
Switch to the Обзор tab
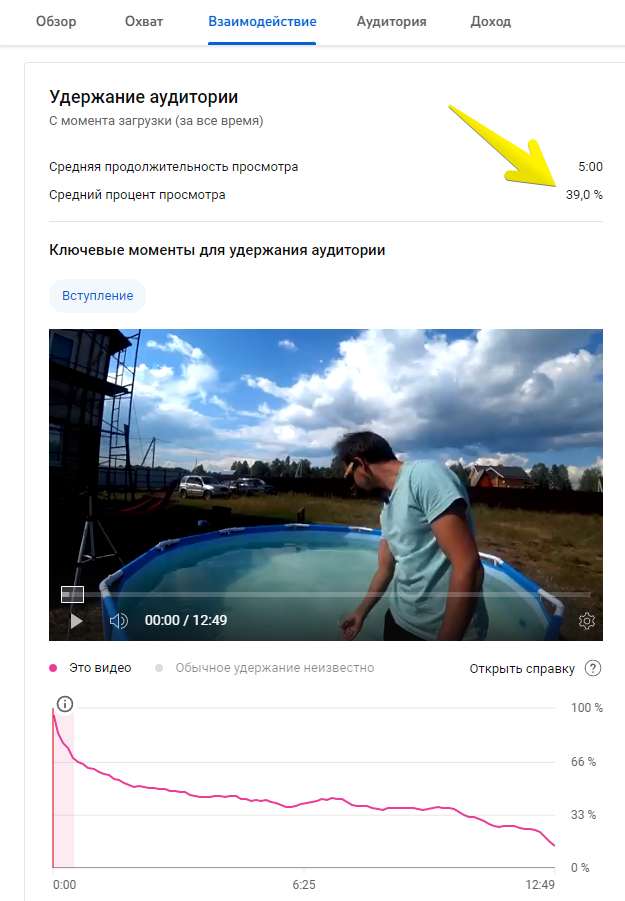point(56,22)
